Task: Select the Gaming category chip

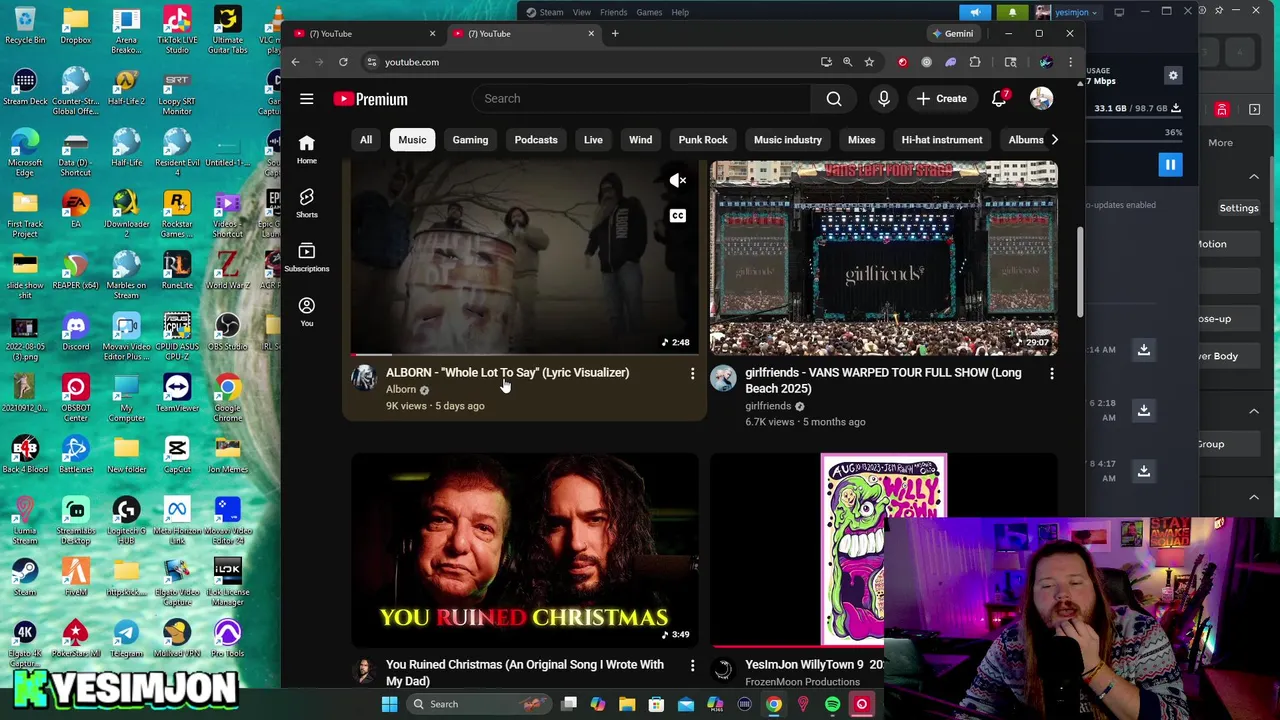Action: click(x=470, y=140)
